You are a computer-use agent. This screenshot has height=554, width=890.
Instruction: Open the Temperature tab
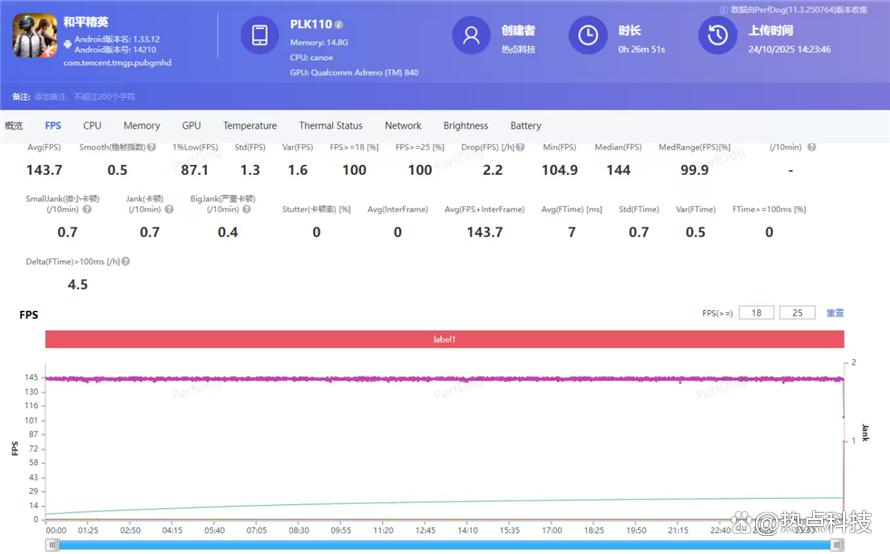pyautogui.click(x=250, y=125)
